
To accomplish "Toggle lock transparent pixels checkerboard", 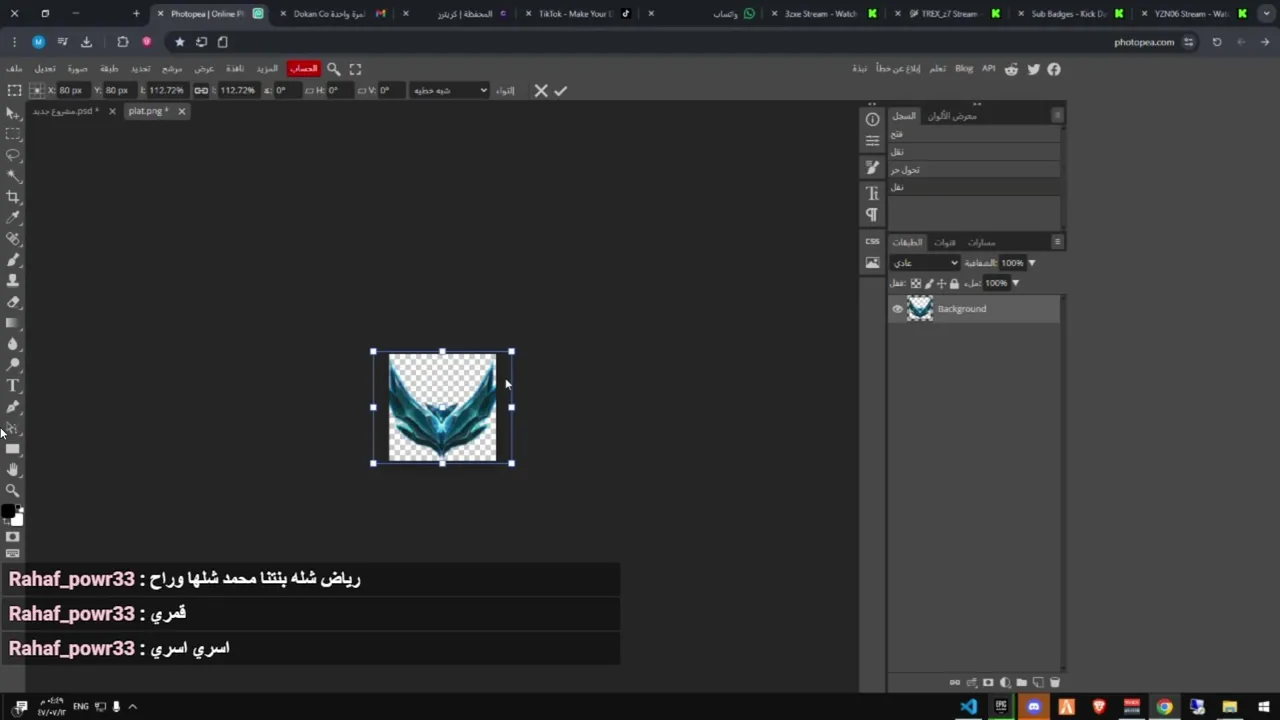I will pos(915,283).
